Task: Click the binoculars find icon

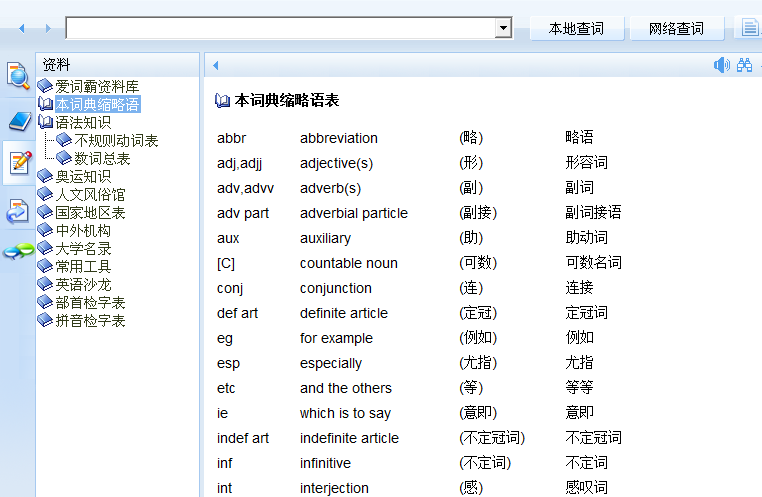Action: [x=745, y=66]
